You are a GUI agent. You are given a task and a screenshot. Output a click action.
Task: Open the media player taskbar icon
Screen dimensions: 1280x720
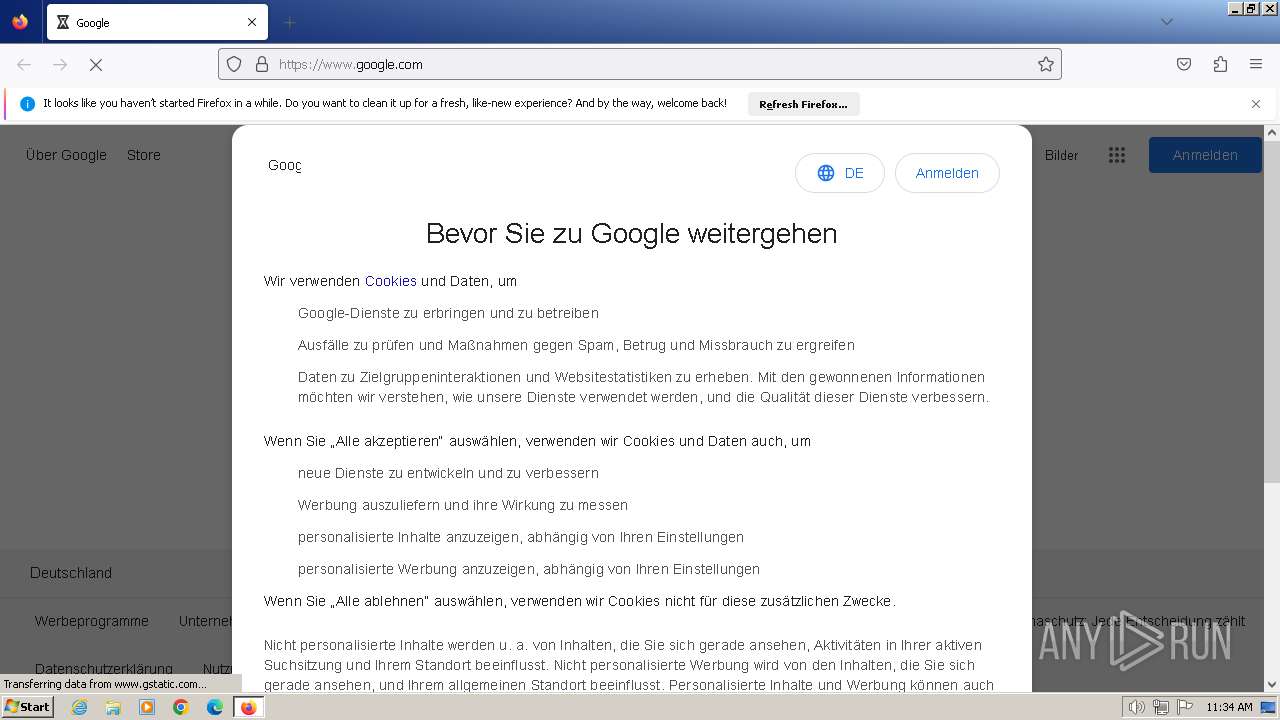click(x=147, y=707)
